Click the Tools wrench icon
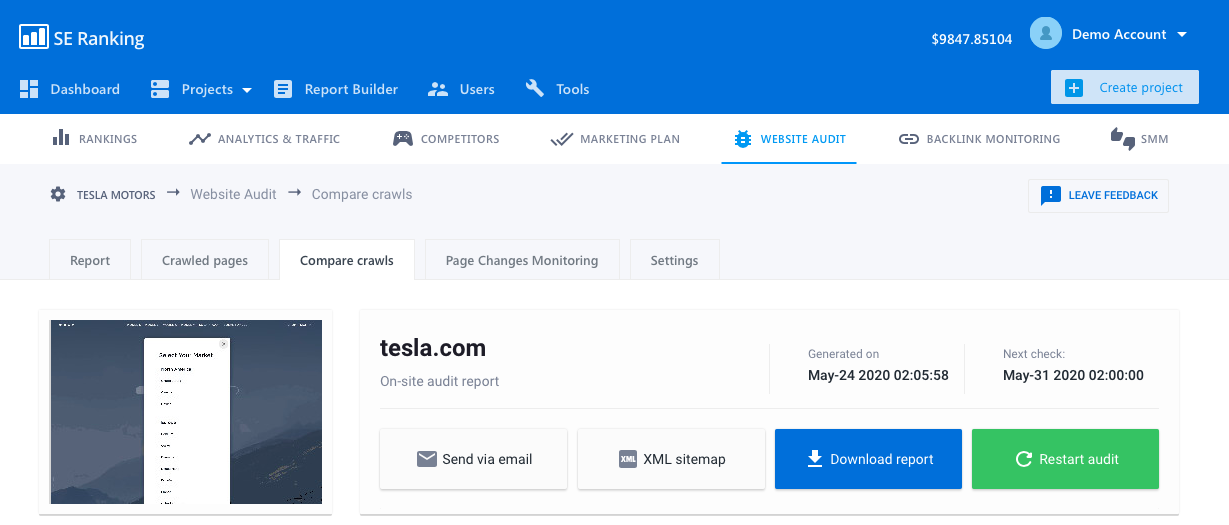This screenshot has height=525, width=1229. 534,89
